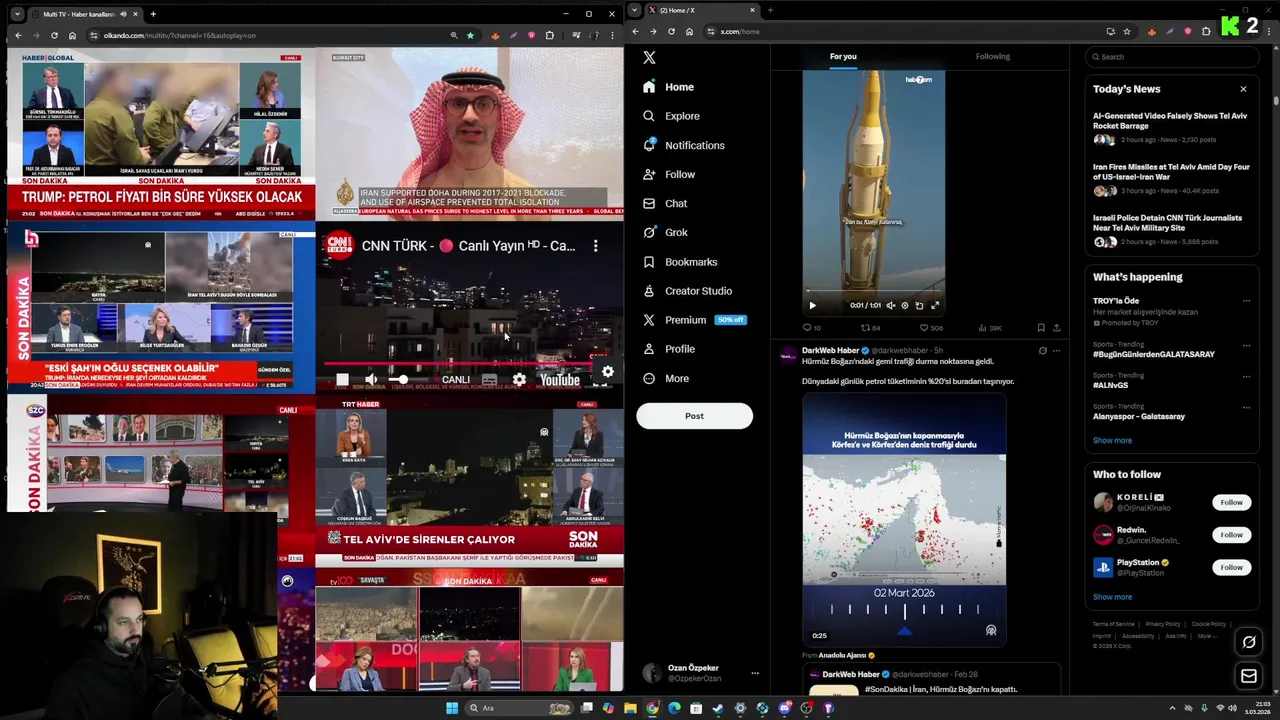Image resolution: width=1280 pixels, height=720 pixels.
Task: Like the rocket video post
Action: pyautogui.click(x=930, y=328)
